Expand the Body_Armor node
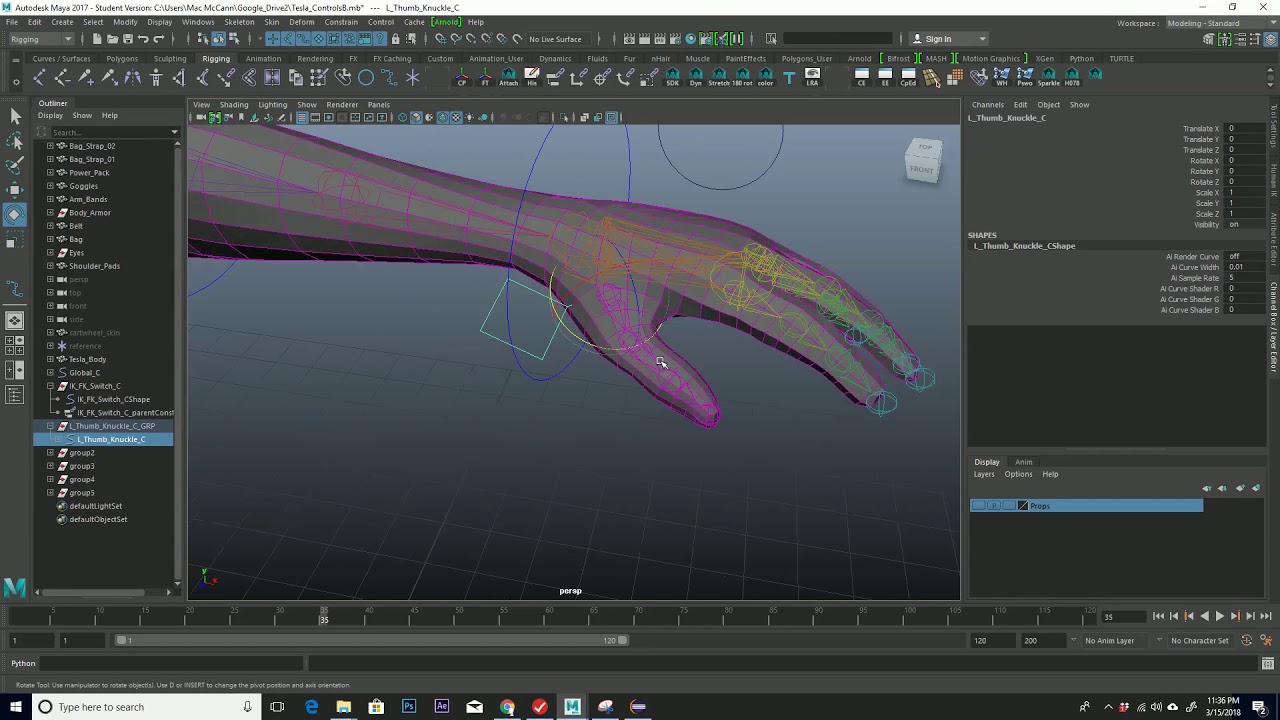Viewport: 1280px width, 720px height. [50, 213]
